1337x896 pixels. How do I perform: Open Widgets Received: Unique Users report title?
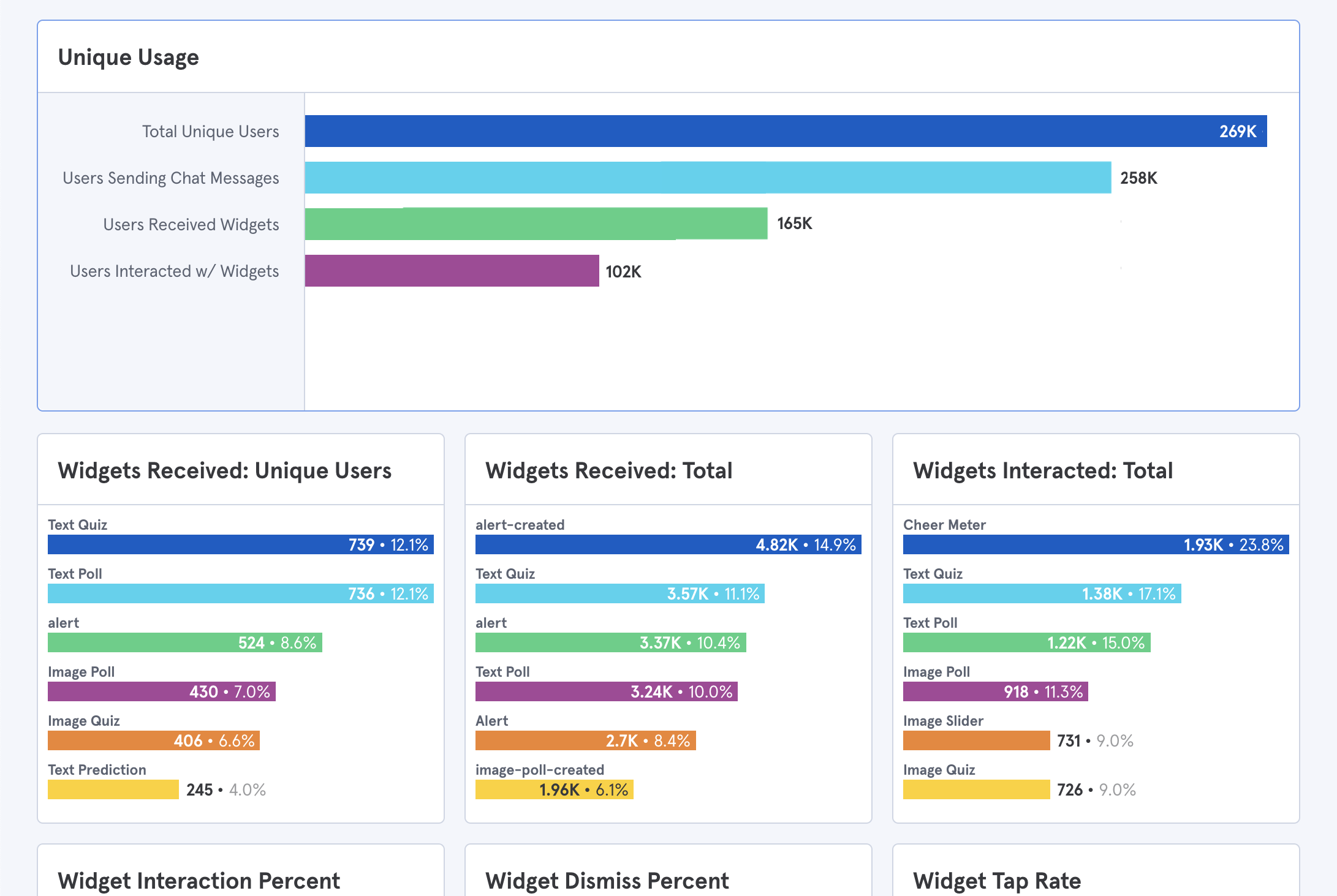click(x=224, y=470)
